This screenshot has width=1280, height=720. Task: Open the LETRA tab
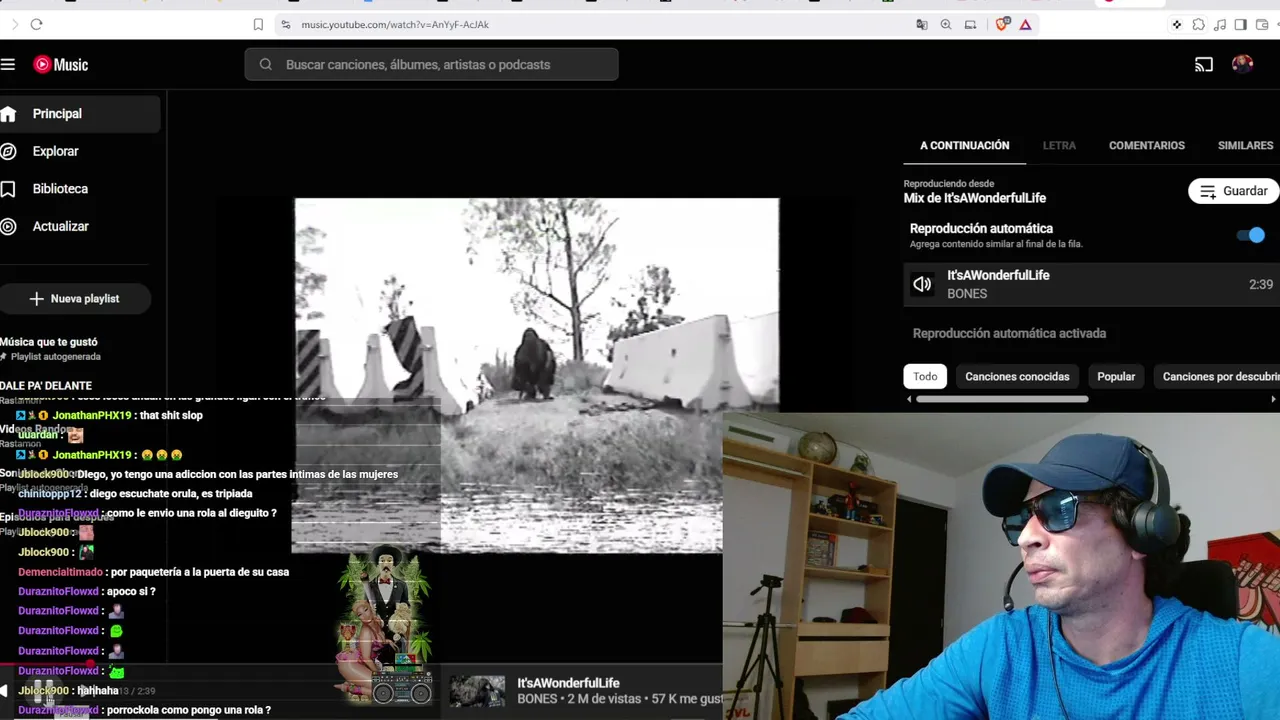[x=1059, y=145]
